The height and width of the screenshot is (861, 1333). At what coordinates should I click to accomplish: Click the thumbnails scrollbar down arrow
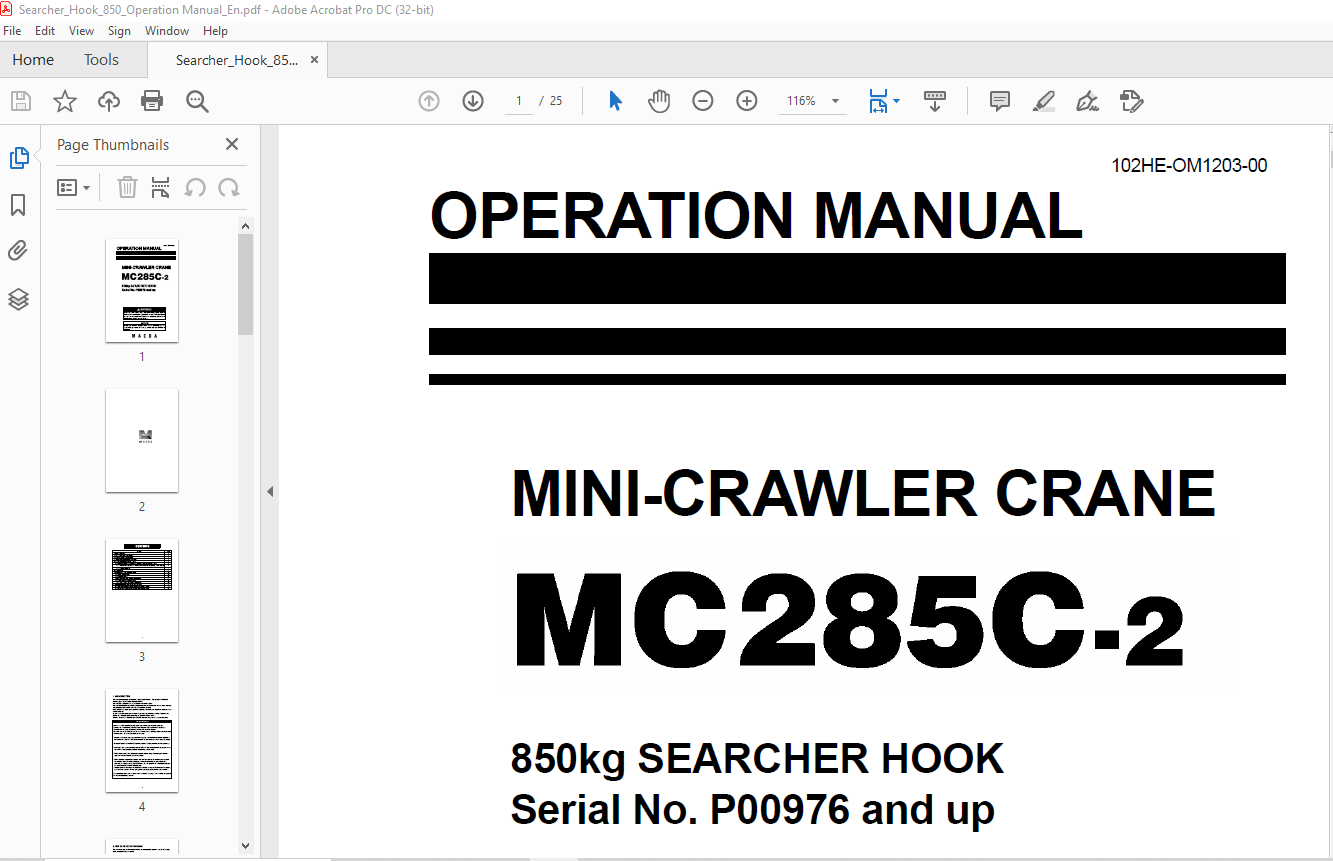point(246,846)
